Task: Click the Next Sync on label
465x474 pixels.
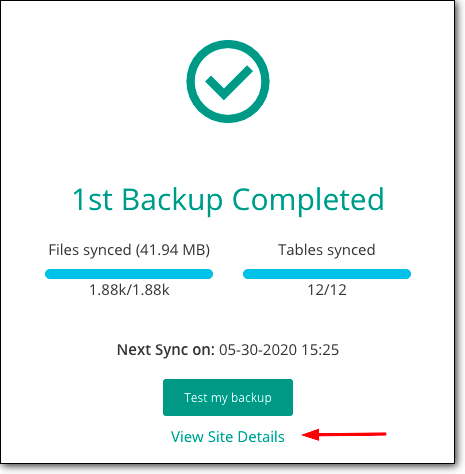Action: tap(166, 350)
